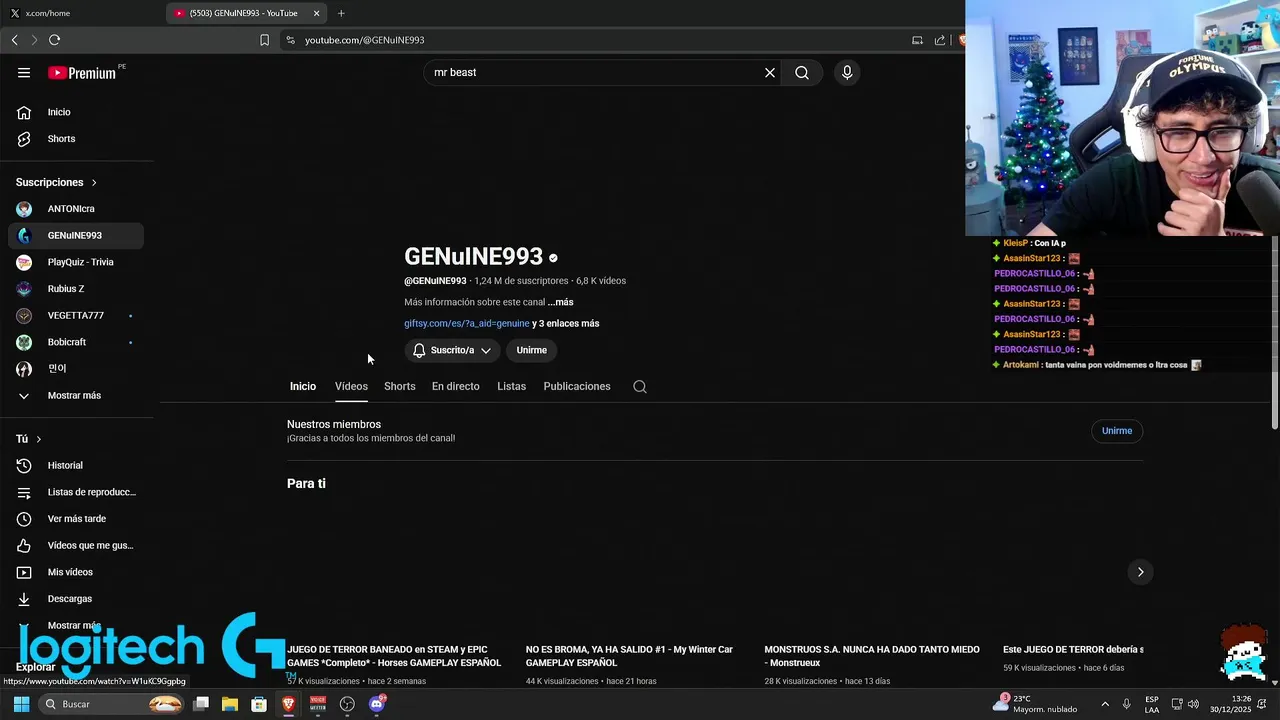The image size is (1280, 720).
Task: Bookmark this page with the bookmark icon
Action: [x=264, y=40]
